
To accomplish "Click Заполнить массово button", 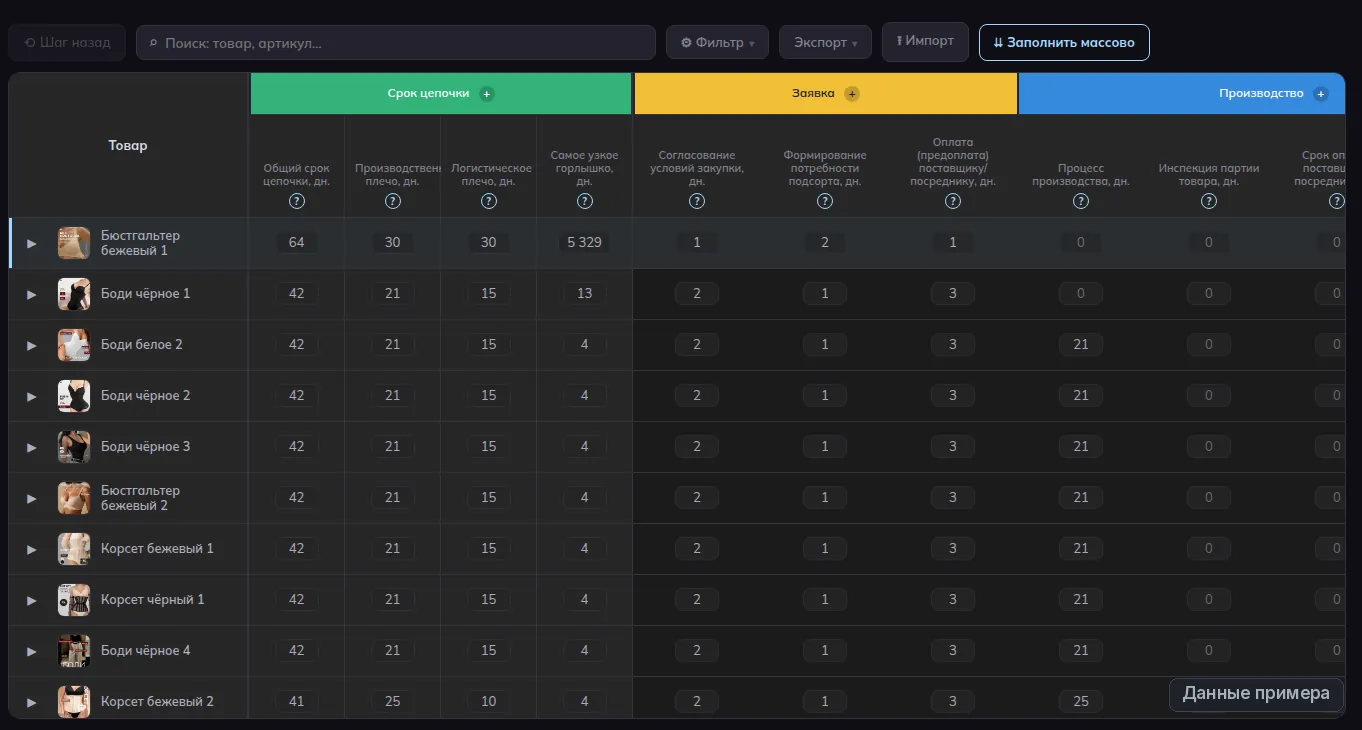I will 1064,43.
